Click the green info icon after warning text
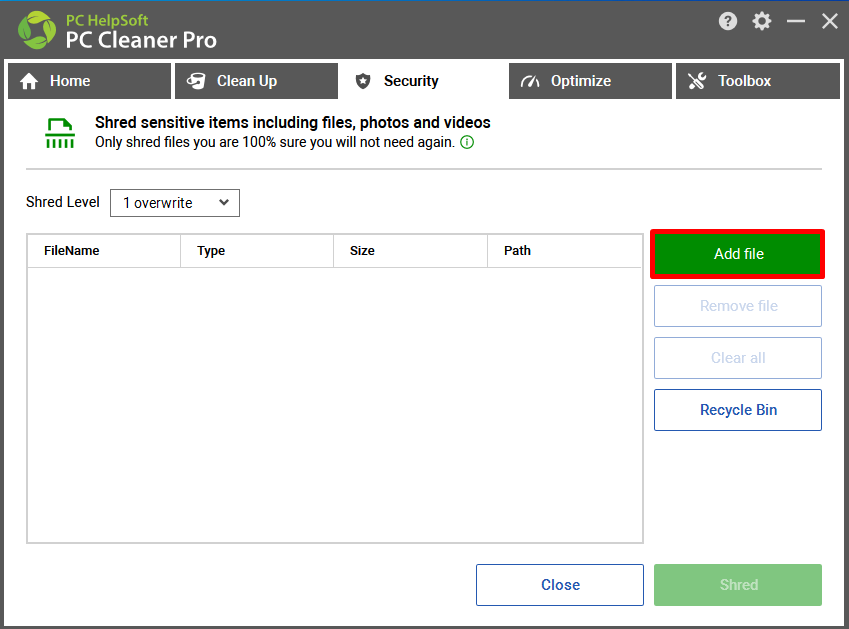This screenshot has height=629, width=849. pos(467,142)
